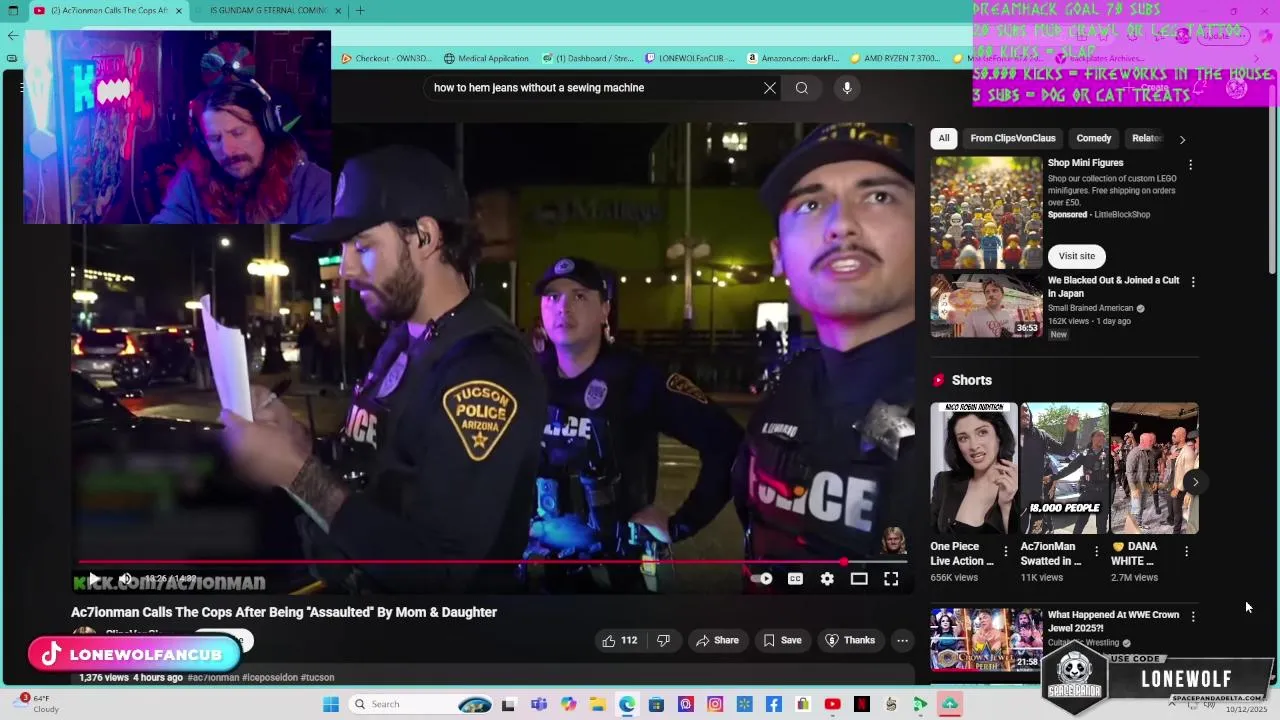Open a new browser tab

pyautogui.click(x=360, y=11)
